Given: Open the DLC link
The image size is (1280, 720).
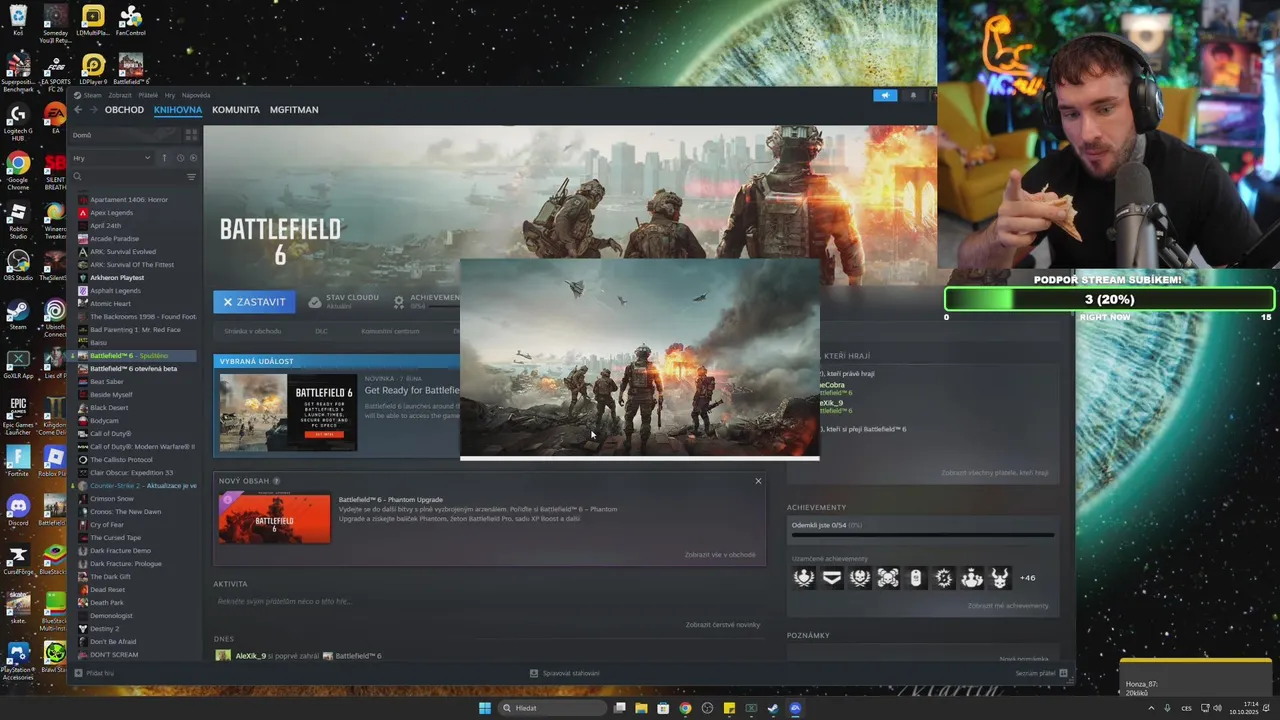Looking at the screenshot, I should tap(321, 331).
